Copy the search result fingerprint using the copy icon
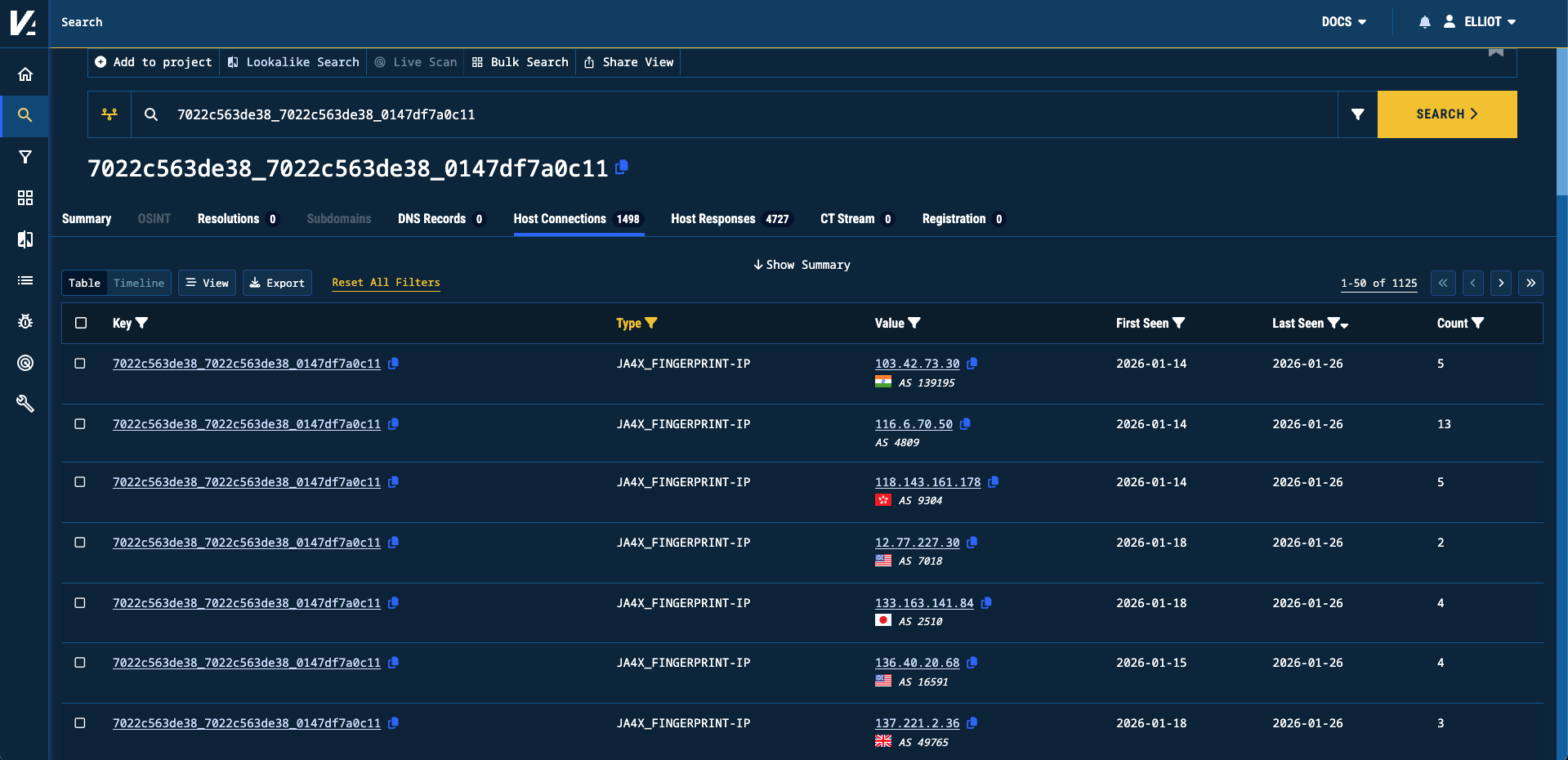 622,168
